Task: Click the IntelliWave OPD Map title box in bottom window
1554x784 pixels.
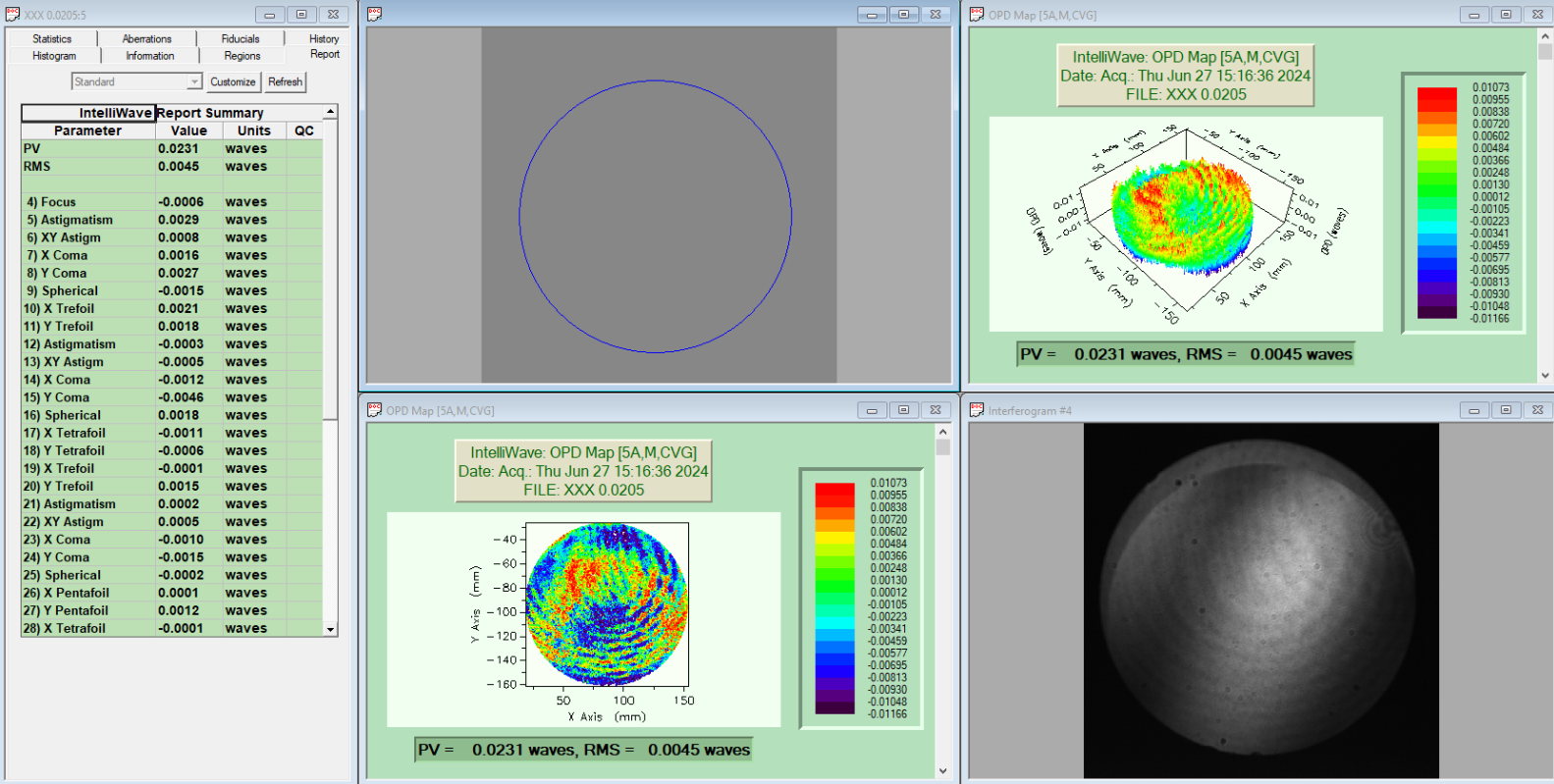Action: [583, 471]
